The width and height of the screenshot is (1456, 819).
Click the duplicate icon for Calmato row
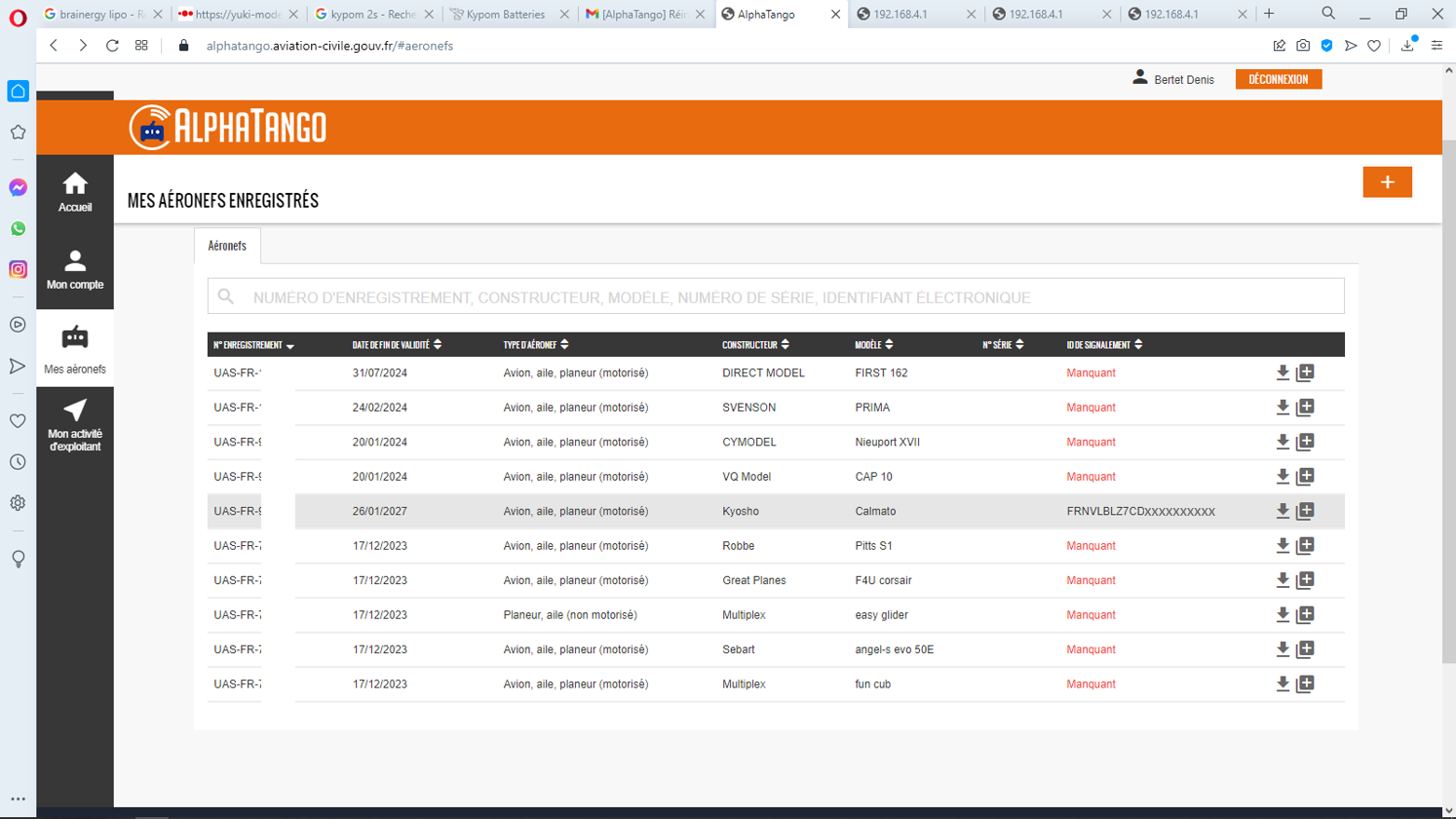click(1305, 511)
